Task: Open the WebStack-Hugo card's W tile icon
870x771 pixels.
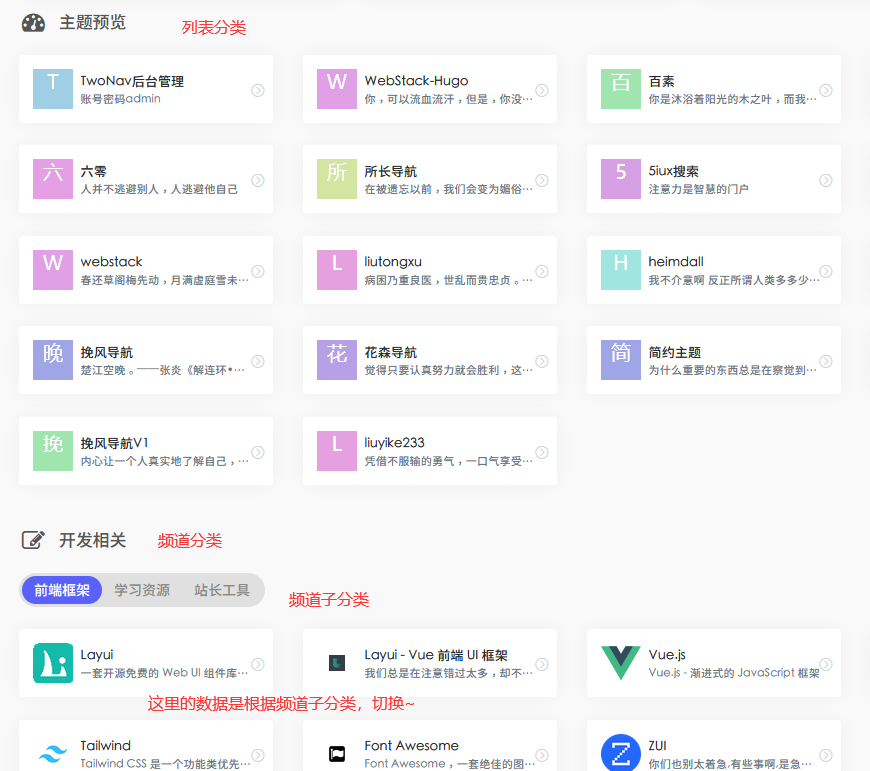Action: tap(337, 89)
